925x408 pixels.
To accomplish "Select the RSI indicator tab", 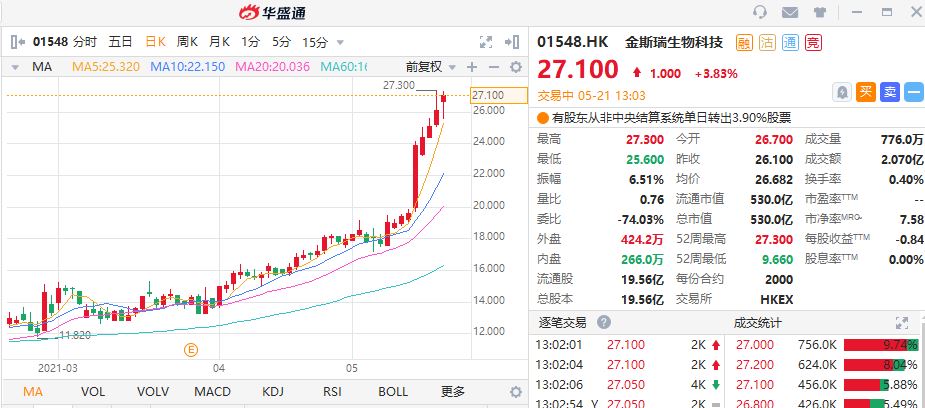I will 332,391.
